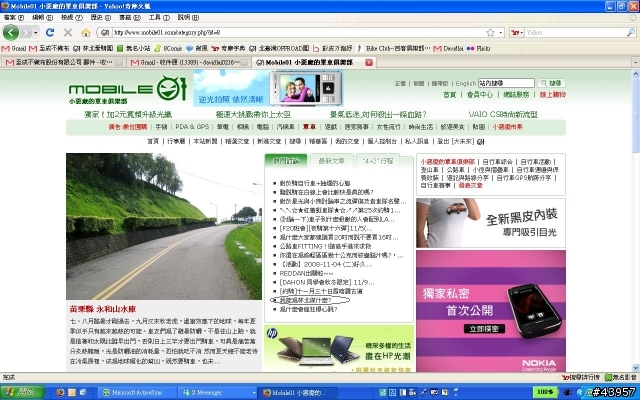Click the Yahoo toolbar search input field

[x=576, y=32]
